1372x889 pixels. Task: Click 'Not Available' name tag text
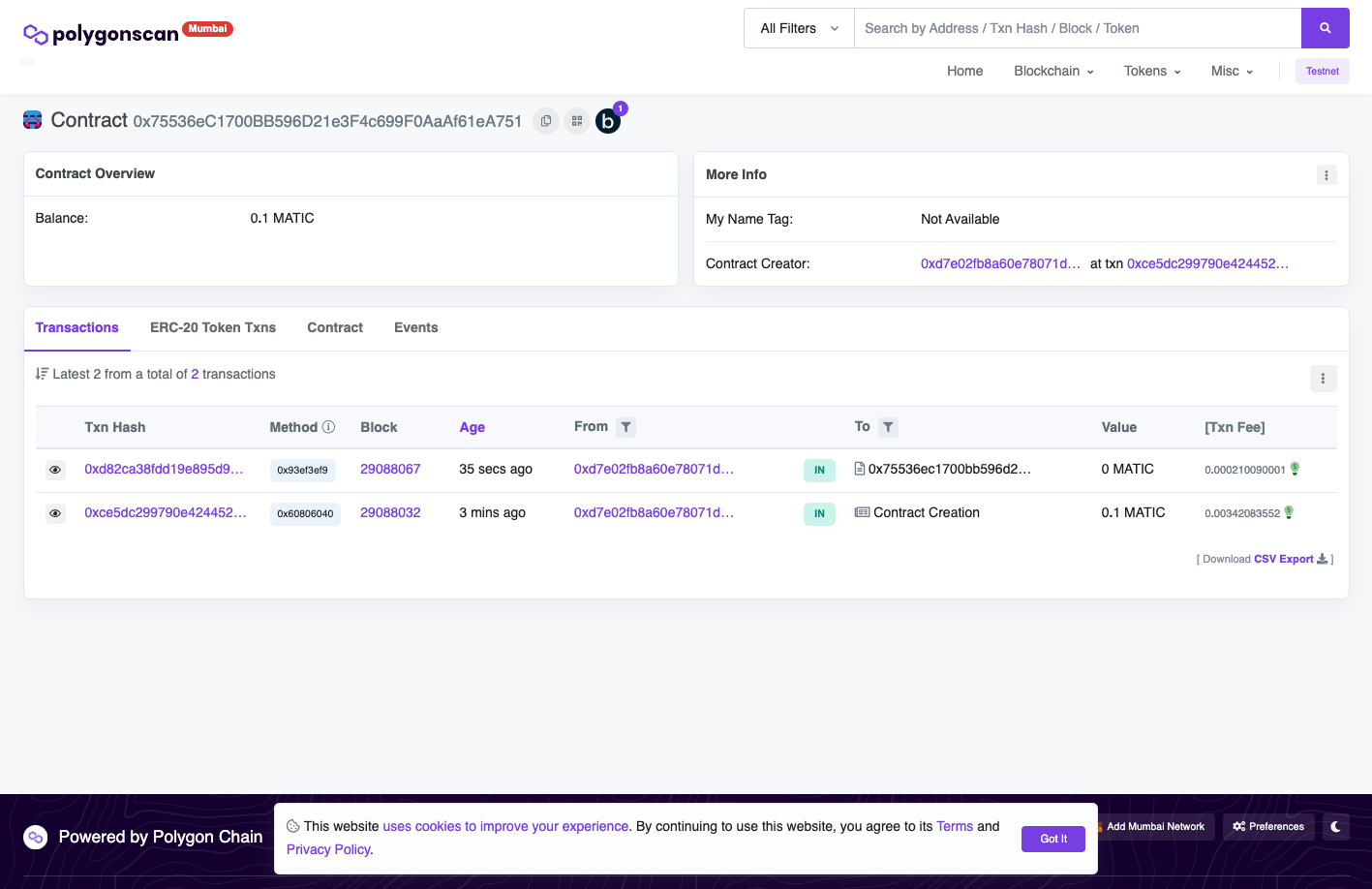coord(960,219)
